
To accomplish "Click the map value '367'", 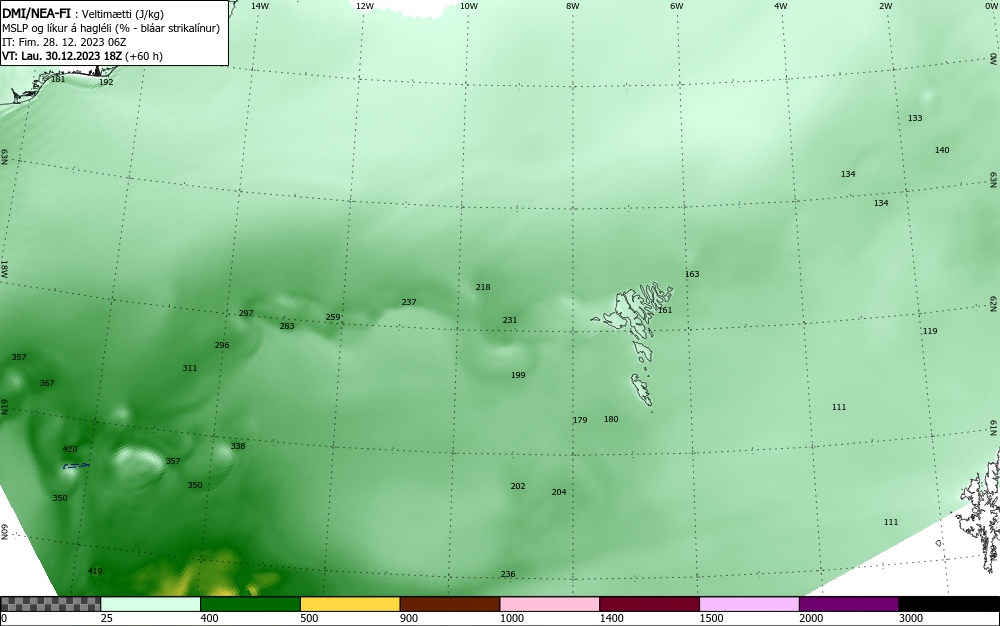I will click(x=47, y=383).
